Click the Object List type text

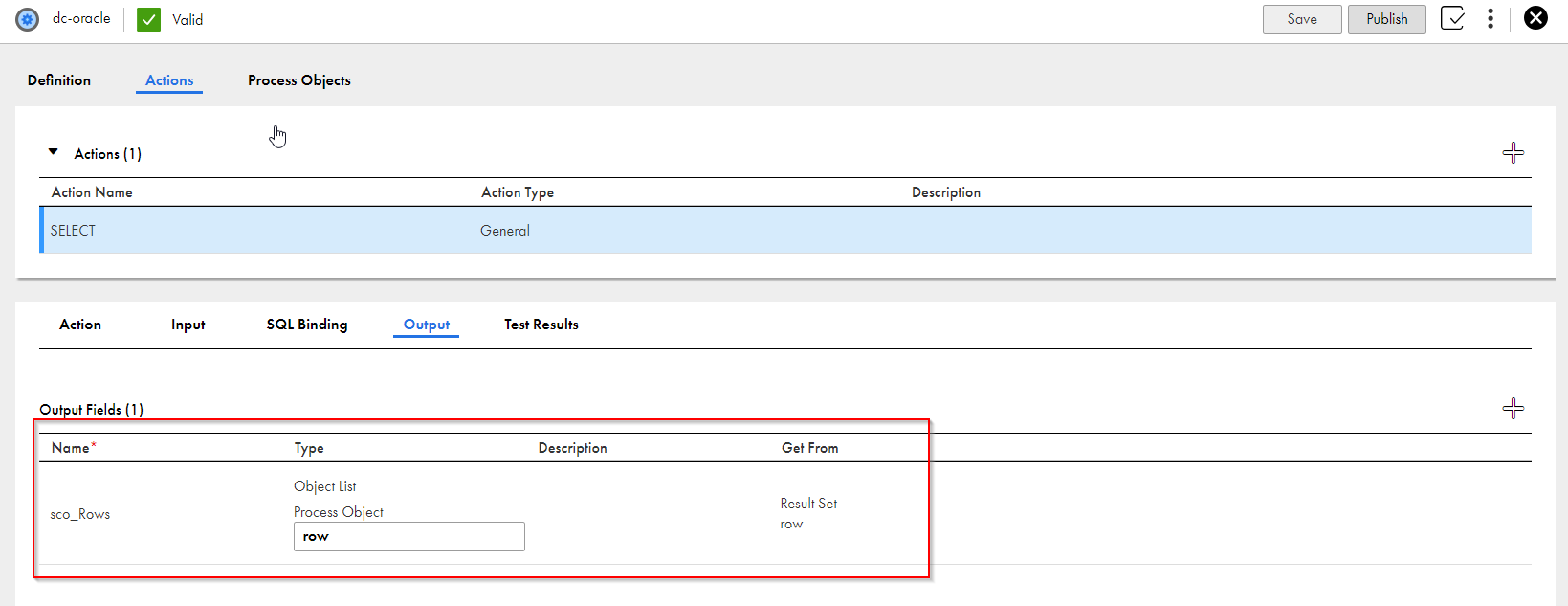click(x=325, y=486)
